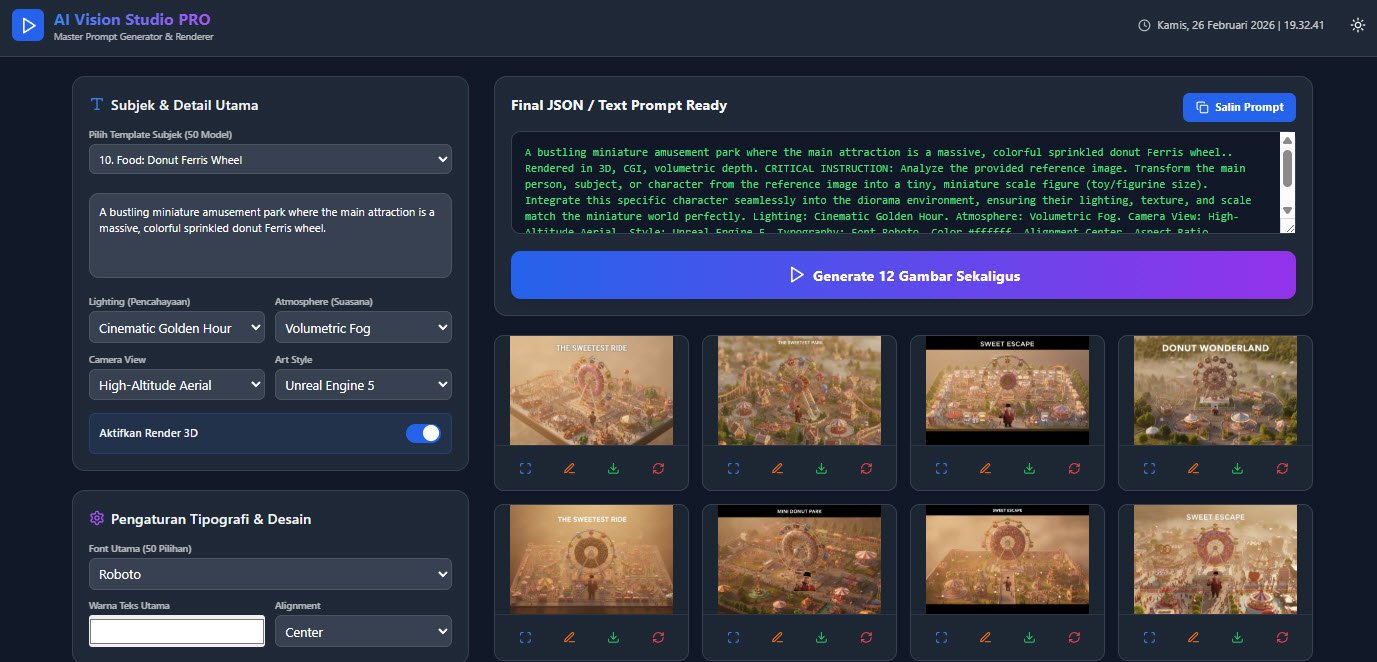The width and height of the screenshot is (1377, 662).
Task: Select the Sweet Escape thumbnail without black bars
Action: 1215,559
